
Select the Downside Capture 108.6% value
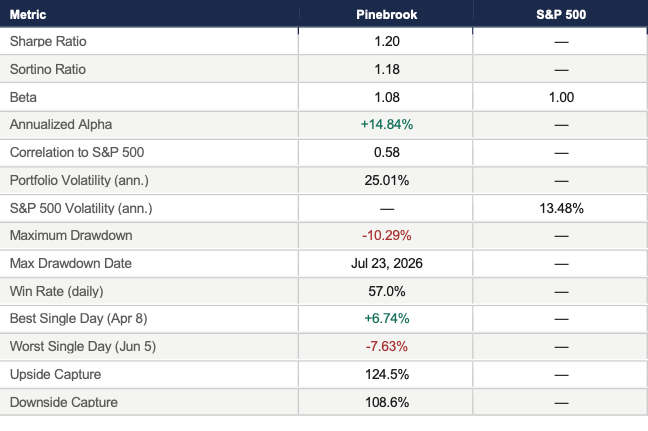click(387, 402)
